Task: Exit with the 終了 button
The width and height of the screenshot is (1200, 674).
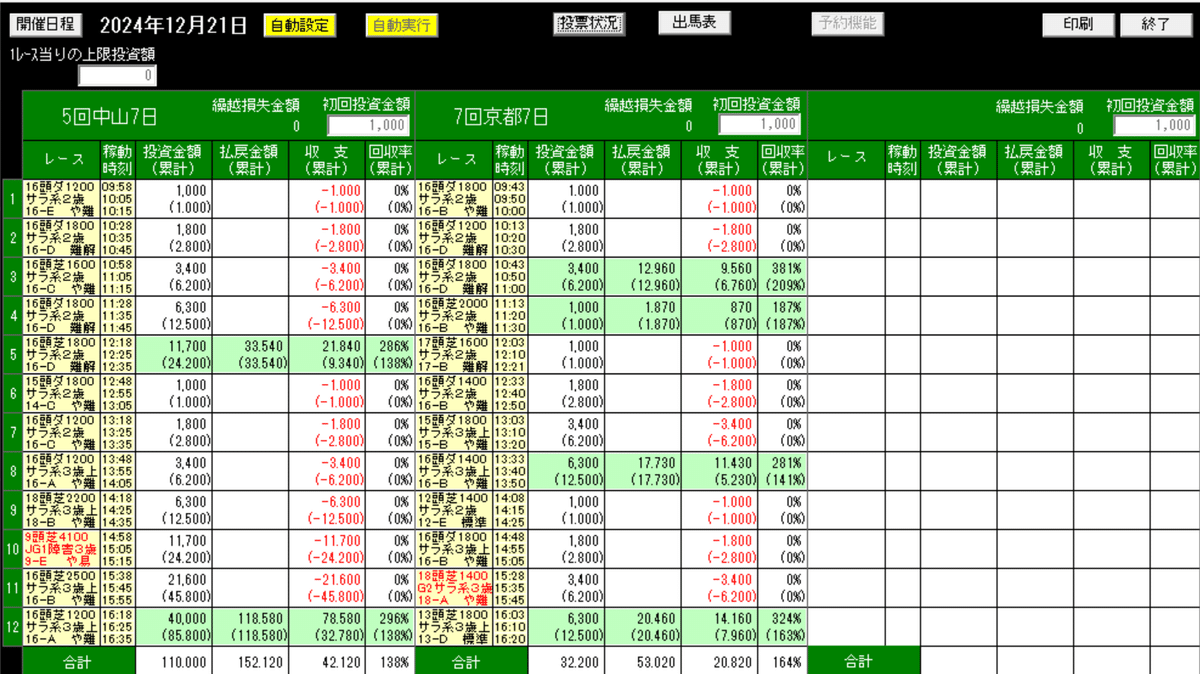Action: click(1156, 25)
